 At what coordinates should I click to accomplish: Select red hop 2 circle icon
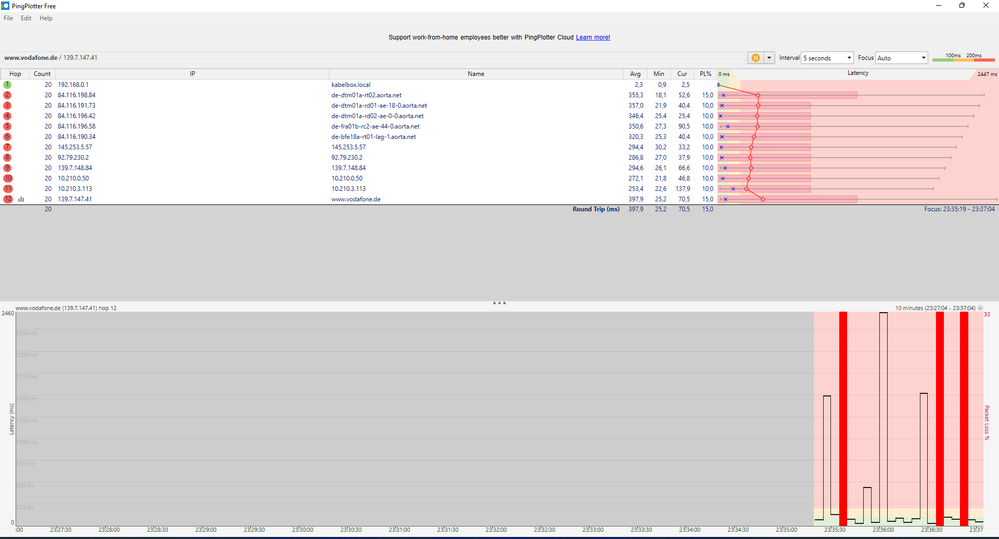coord(8,95)
